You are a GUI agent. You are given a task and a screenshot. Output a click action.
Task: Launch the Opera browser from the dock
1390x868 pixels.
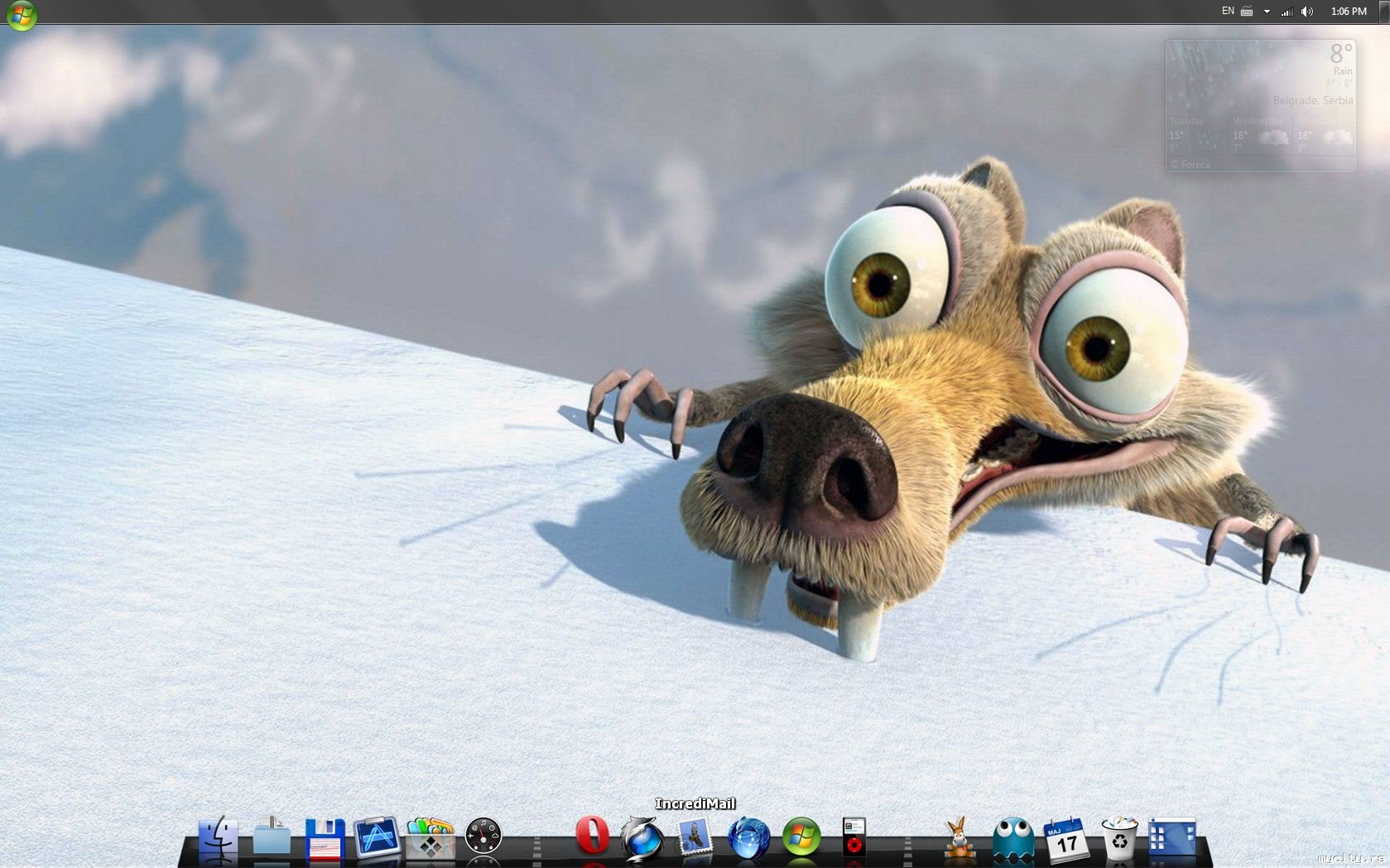coord(592,835)
